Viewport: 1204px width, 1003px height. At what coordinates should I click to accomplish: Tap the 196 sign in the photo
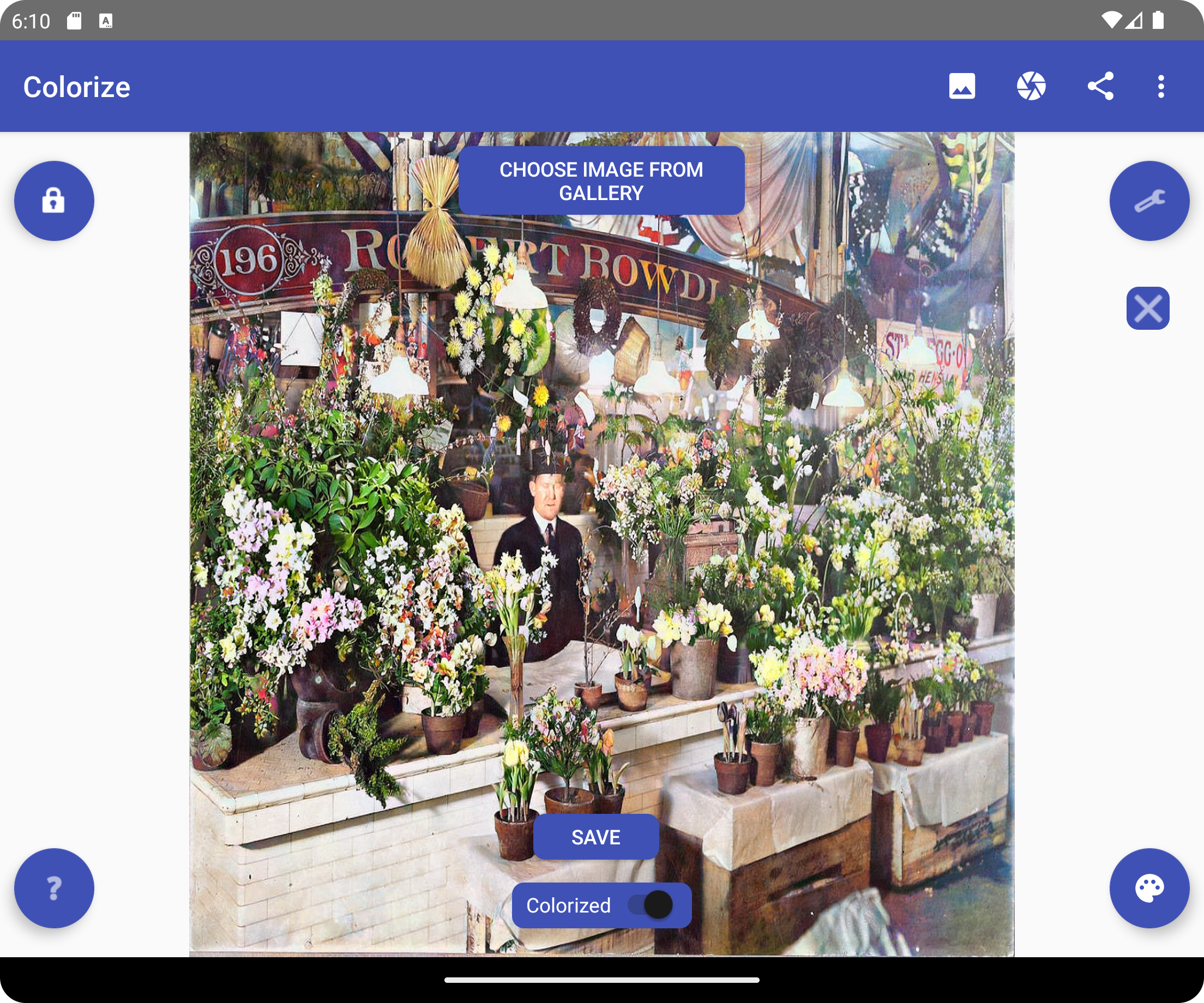[248, 261]
